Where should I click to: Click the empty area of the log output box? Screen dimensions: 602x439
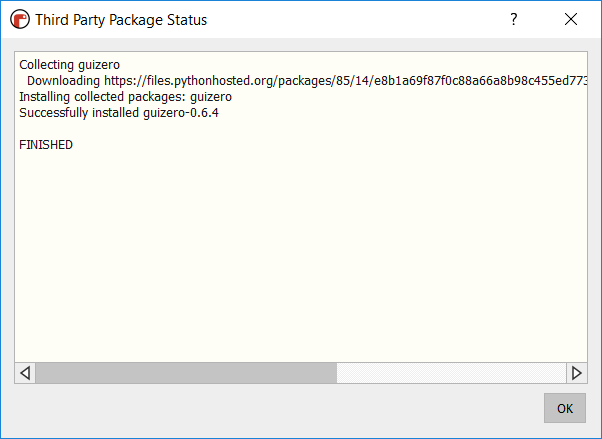click(301, 253)
